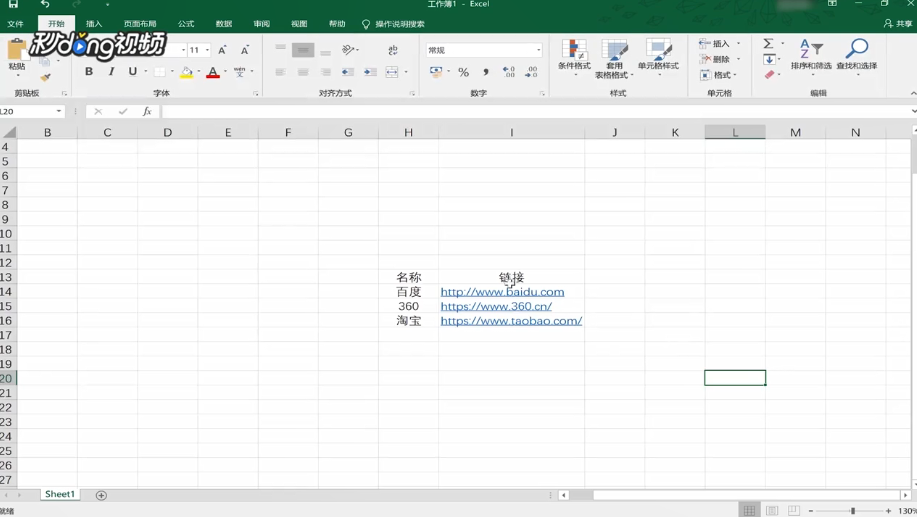Click Increase Indent icon
The image size is (917, 517).
coord(370,72)
